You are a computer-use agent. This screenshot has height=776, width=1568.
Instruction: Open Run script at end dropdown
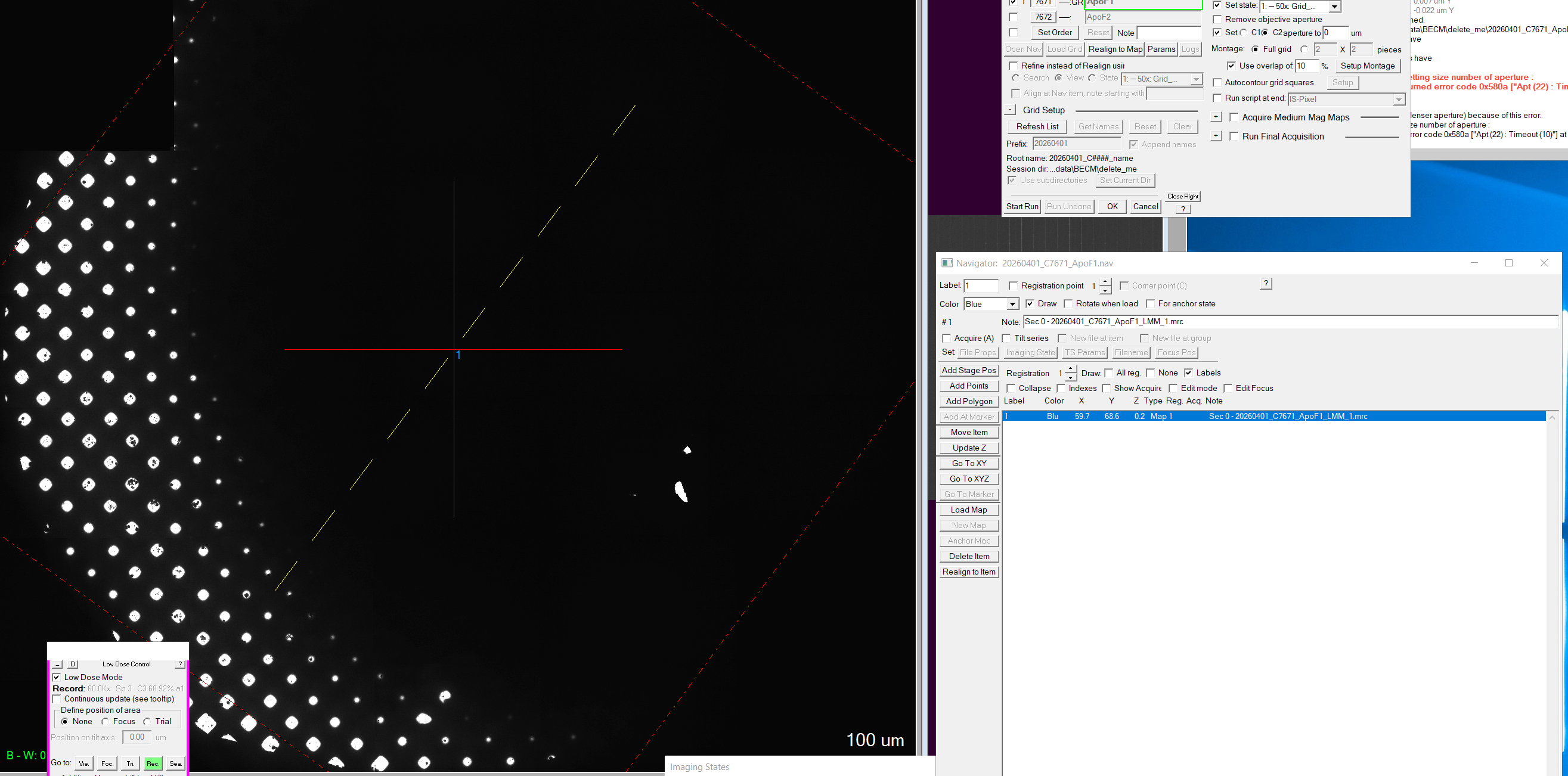pos(1398,99)
